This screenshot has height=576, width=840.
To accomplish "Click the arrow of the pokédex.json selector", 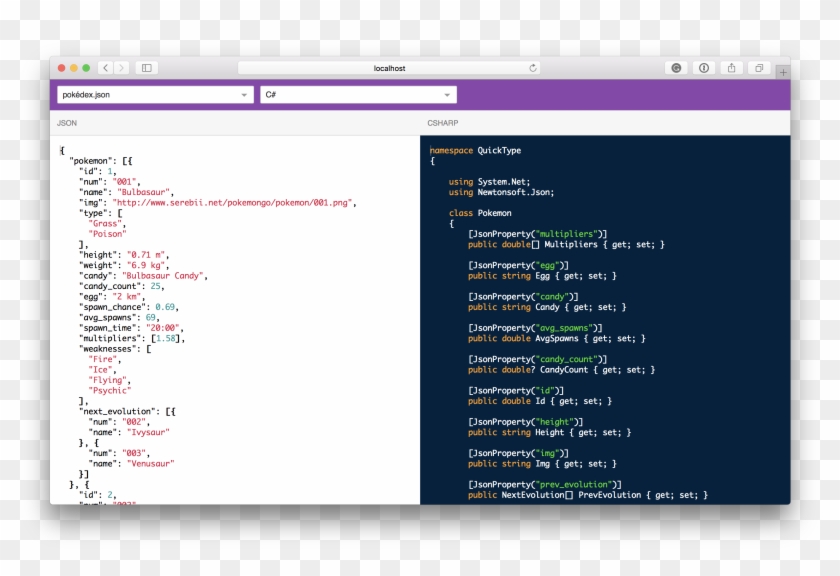I will point(244,95).
